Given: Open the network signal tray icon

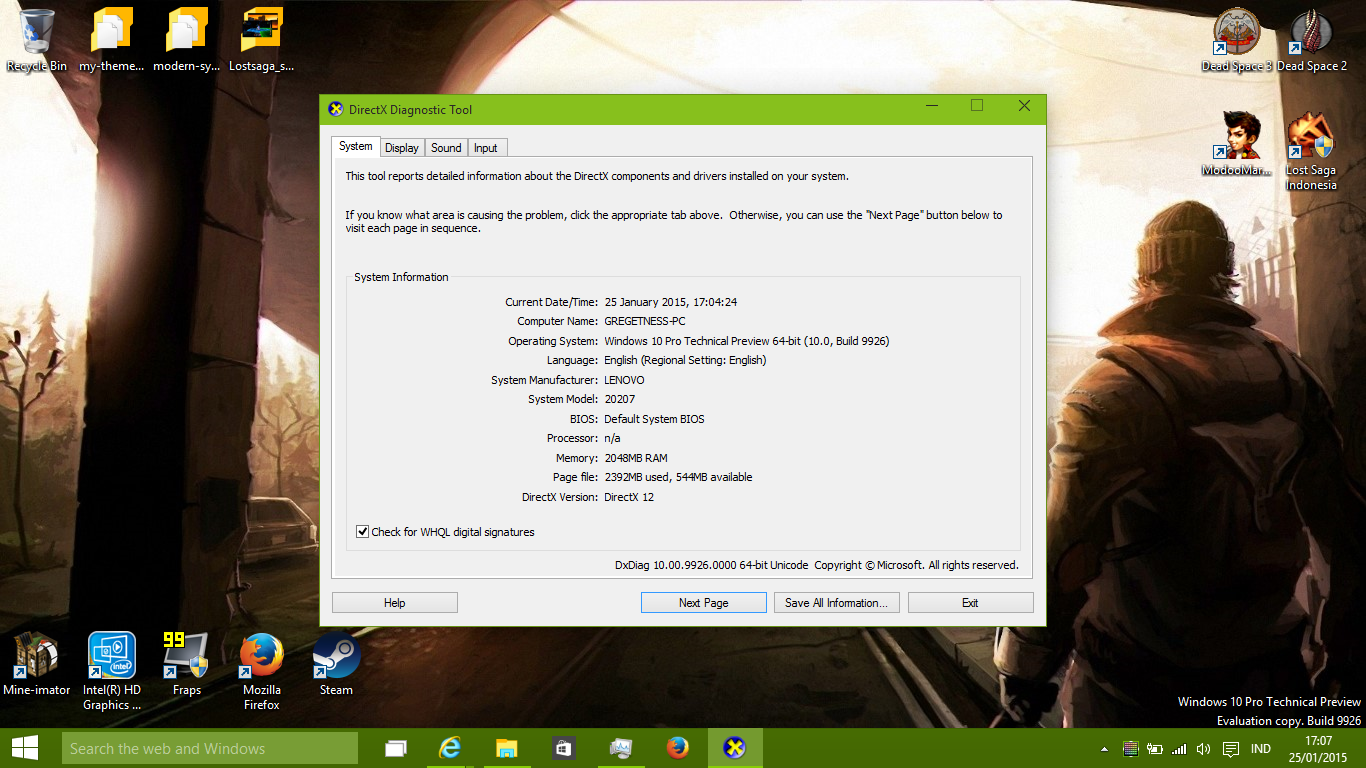Looking at the screenshot, I should point(1179,749).
